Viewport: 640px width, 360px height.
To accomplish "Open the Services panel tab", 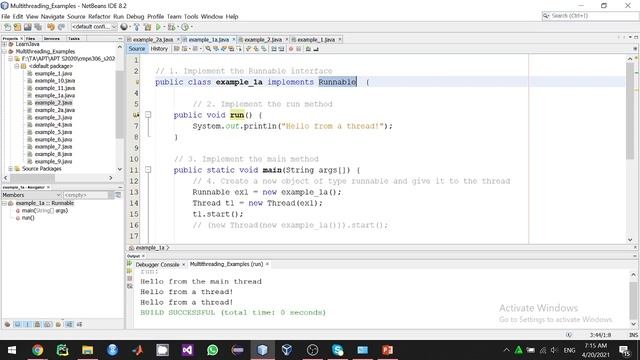I will point(51,38).
